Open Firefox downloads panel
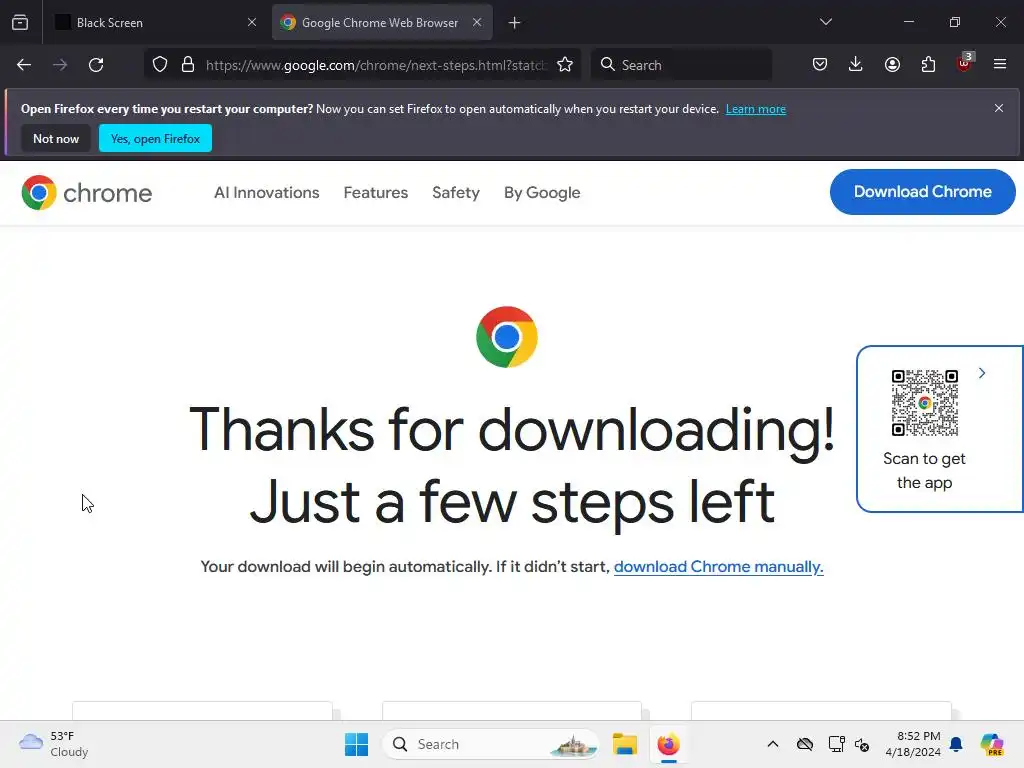Image resolution: width=1024 pixels, height=768 pixels. click(x=856, y=64)
